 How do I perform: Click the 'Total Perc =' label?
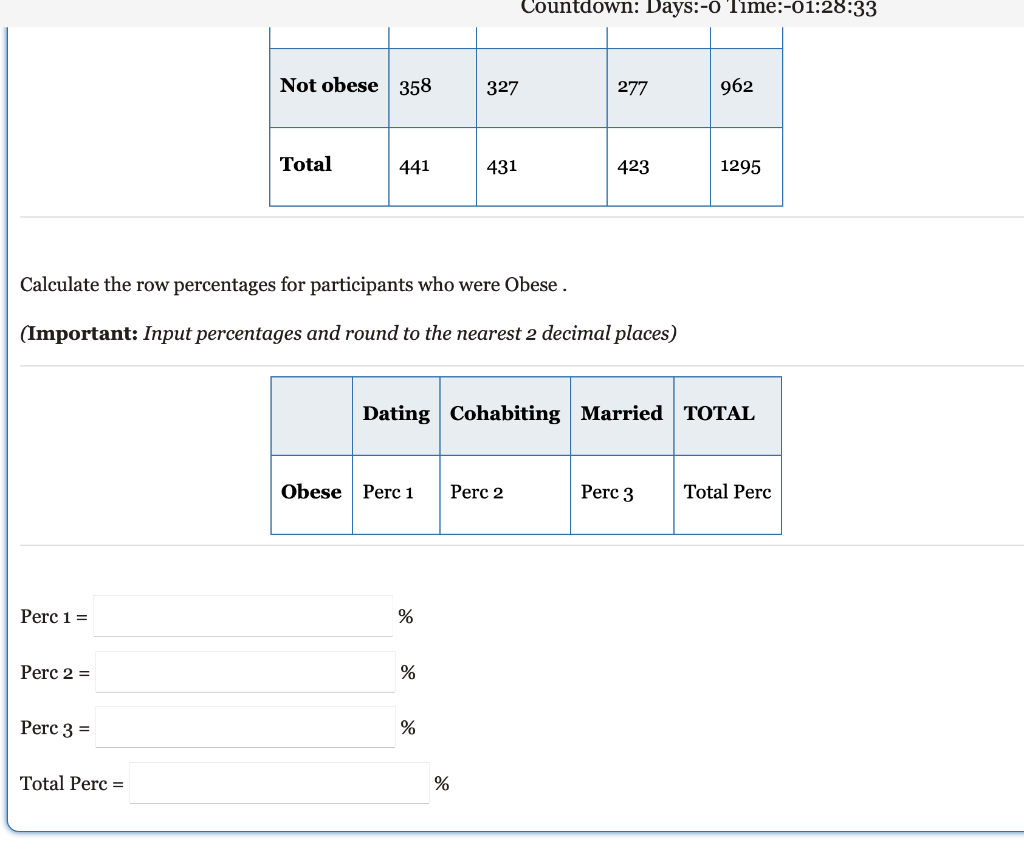72,784
